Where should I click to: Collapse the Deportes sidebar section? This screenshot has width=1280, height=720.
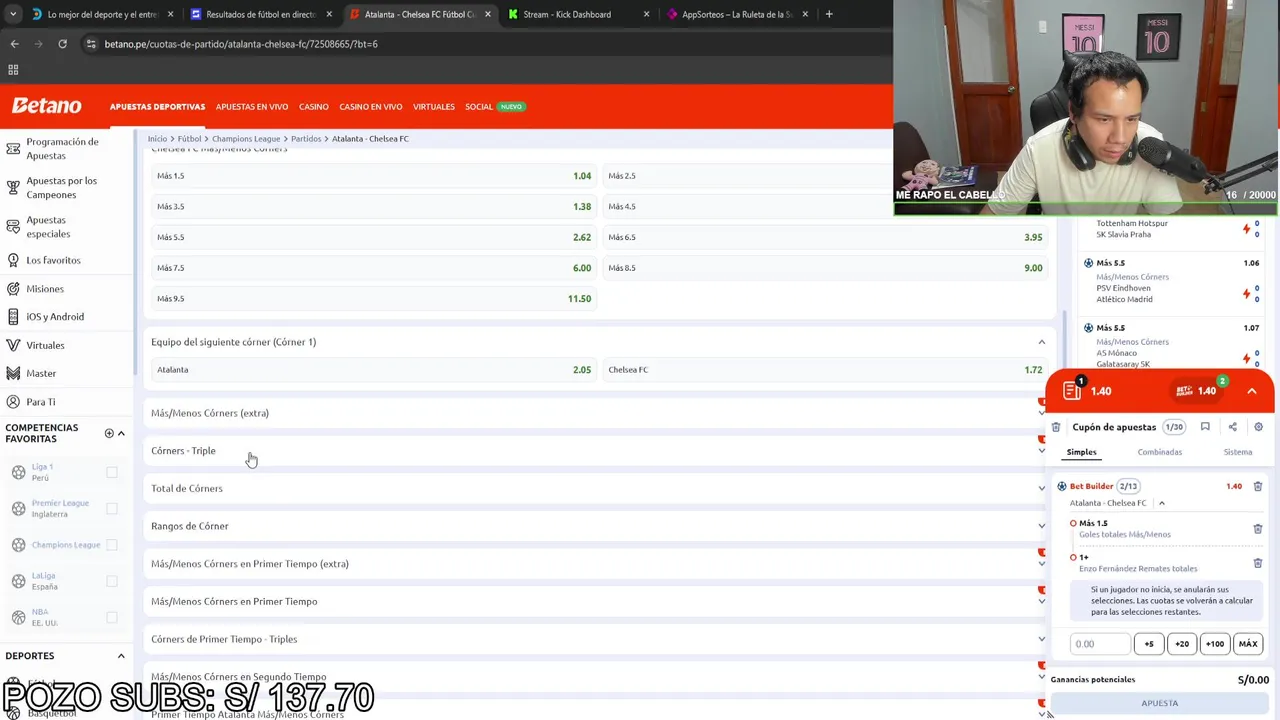[x=121, y=656]
